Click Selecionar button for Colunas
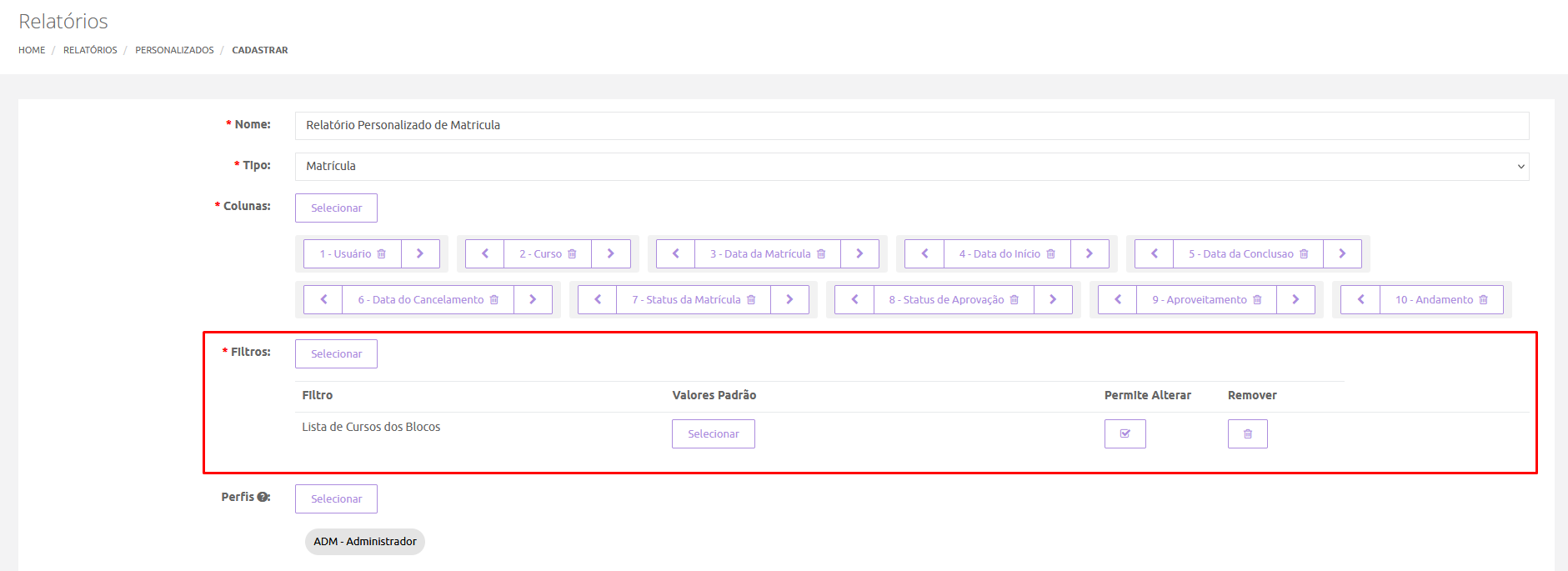The image size is (1568, 571). pos(336,208)
